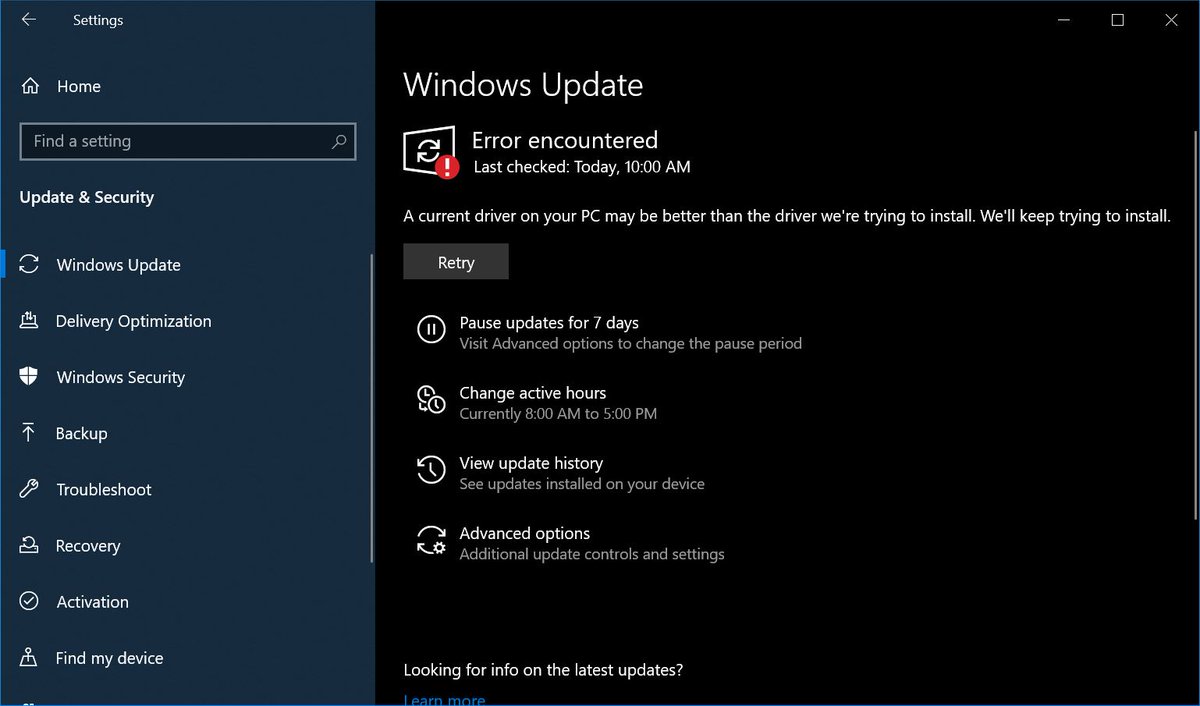The width and height of the screenshot is (1200, 706).
Task: Click the Find my device person icon
Action: [29, 658]
